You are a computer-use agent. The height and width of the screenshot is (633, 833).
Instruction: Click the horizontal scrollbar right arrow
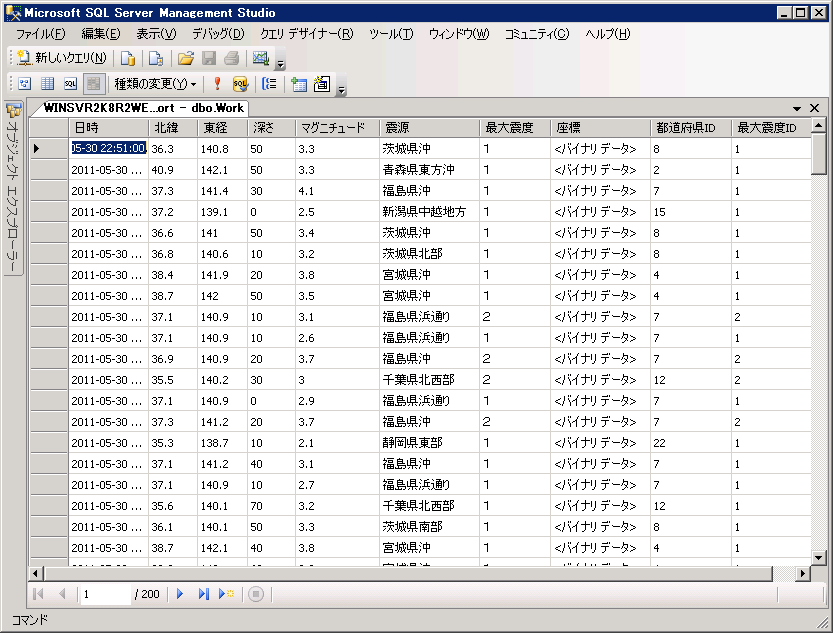pos(802,574)
